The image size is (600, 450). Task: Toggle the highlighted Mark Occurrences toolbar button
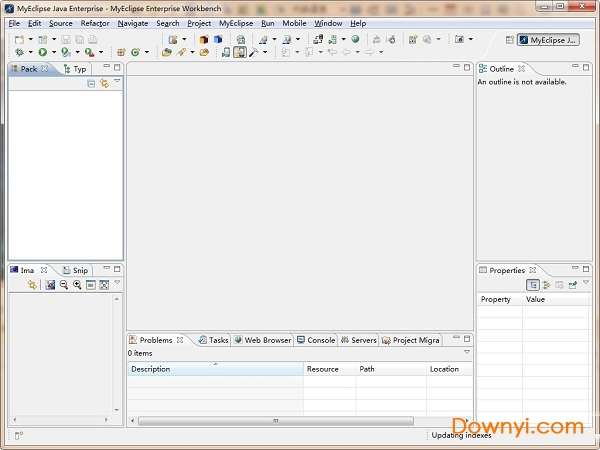[240, 52]
